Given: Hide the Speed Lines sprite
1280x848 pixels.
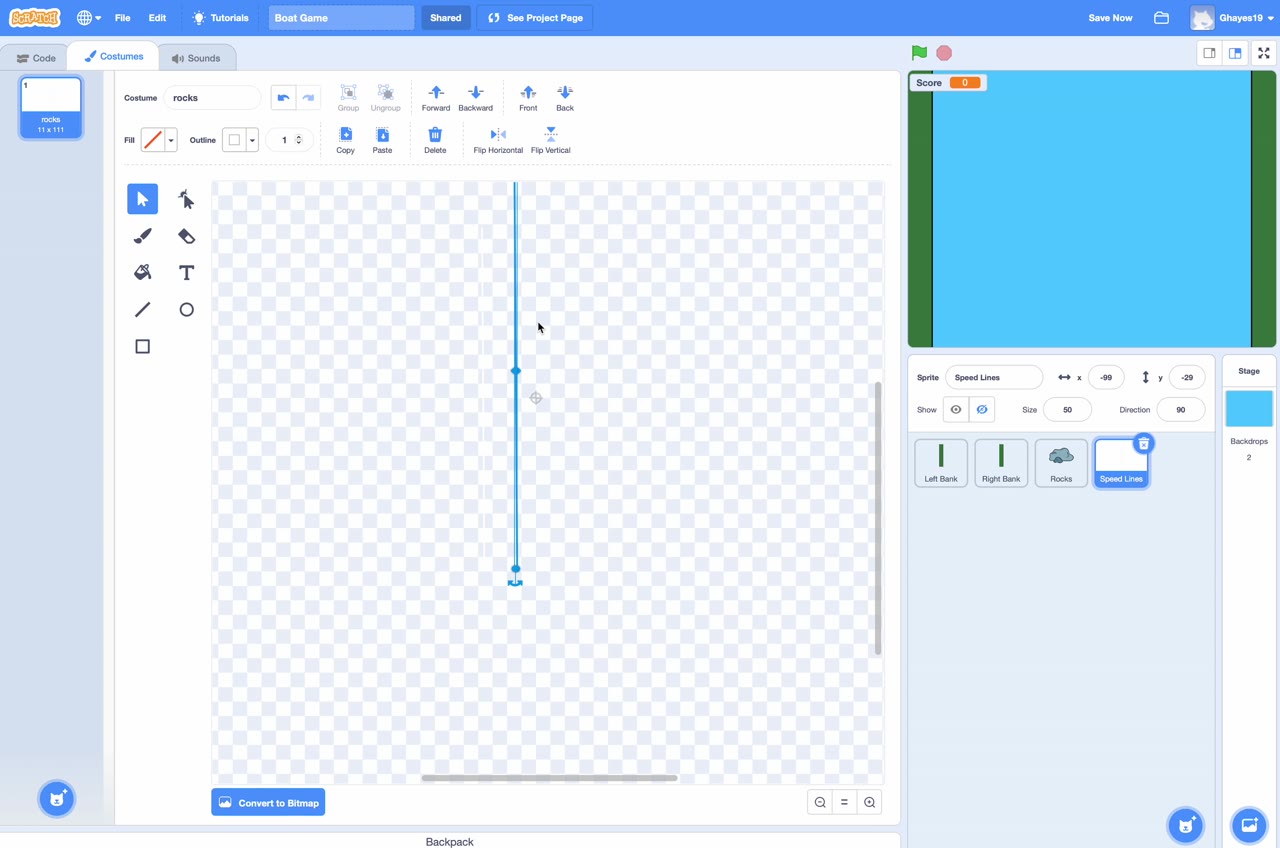Looking at the screenshot, I should [x=981, y=409].
